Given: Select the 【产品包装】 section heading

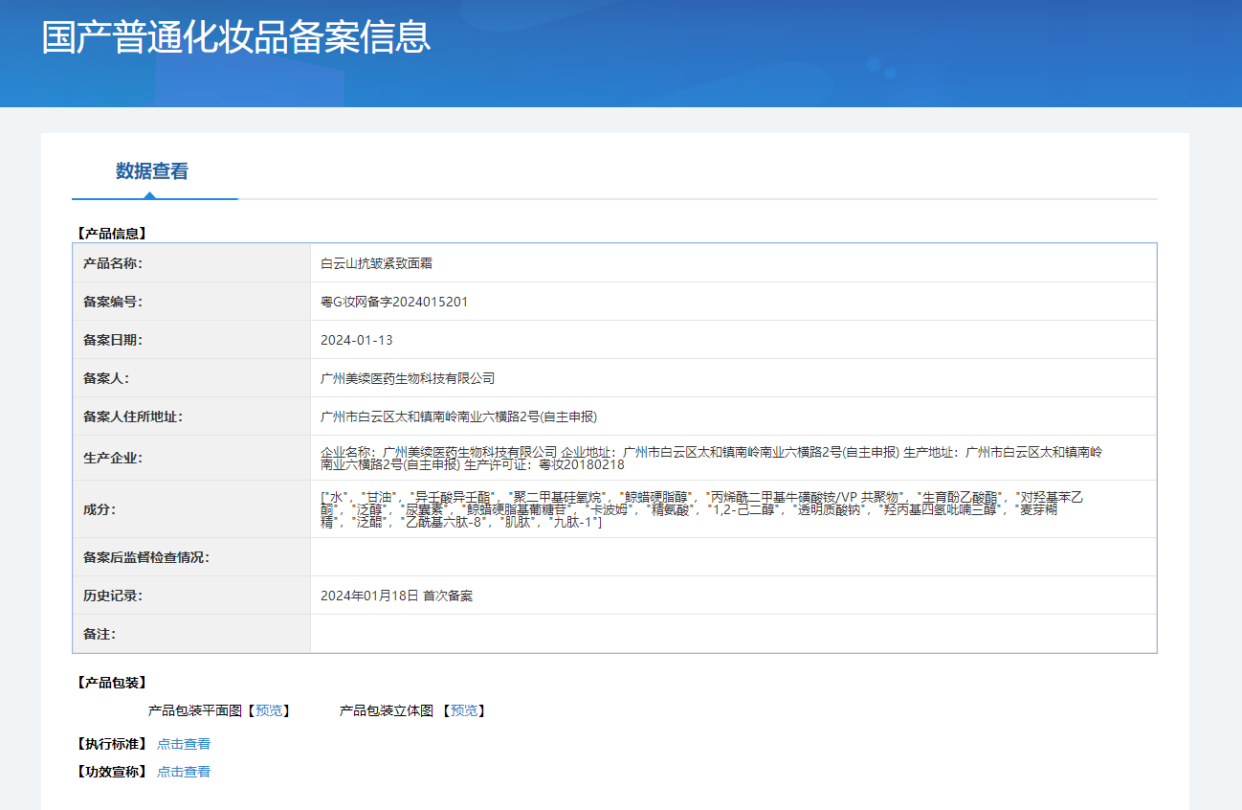Looking at the screenshot, I should pos(111,683).
